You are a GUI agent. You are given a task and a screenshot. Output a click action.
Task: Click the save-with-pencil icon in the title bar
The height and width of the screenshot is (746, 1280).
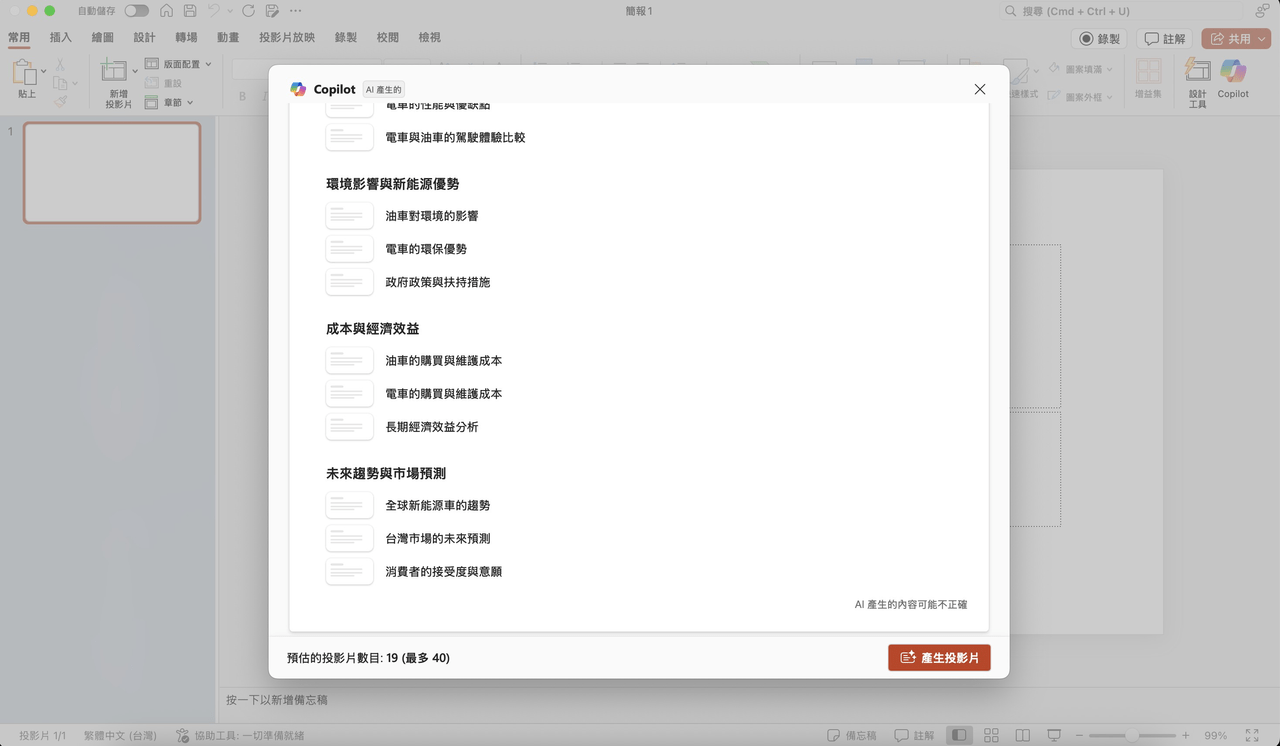[272, 11]
